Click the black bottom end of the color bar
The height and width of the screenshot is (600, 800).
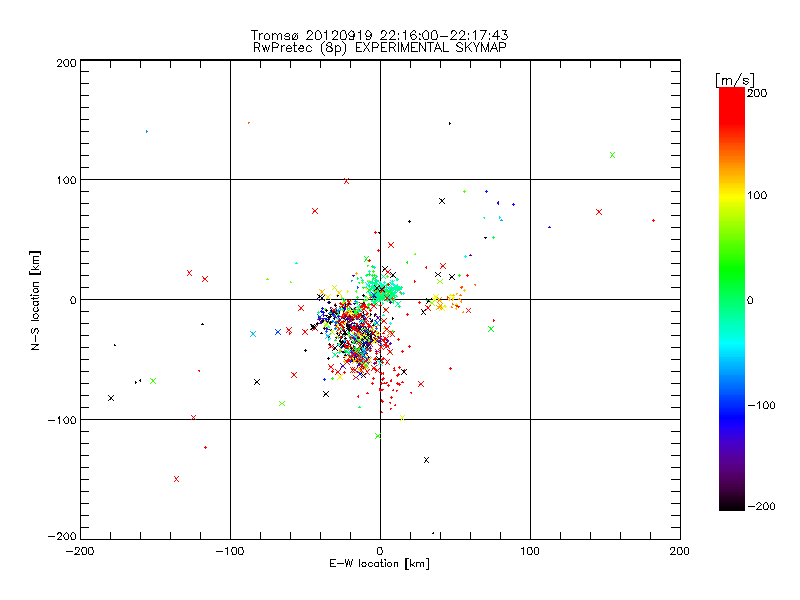732,503
